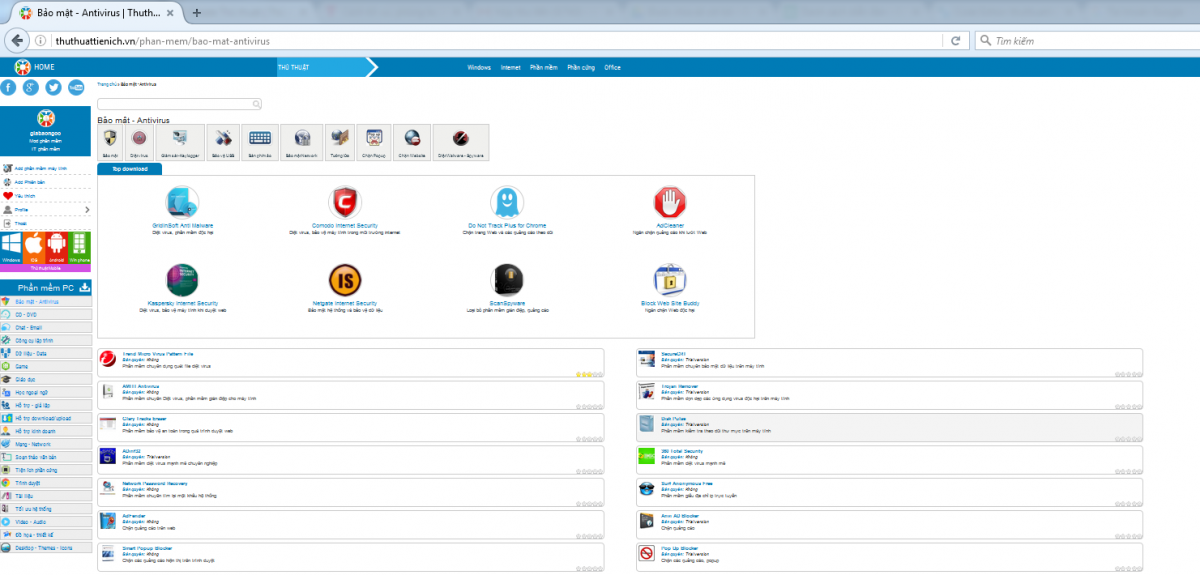Expand the Profile sidebar arrow
1200x575 pixels.
[87, 210]
